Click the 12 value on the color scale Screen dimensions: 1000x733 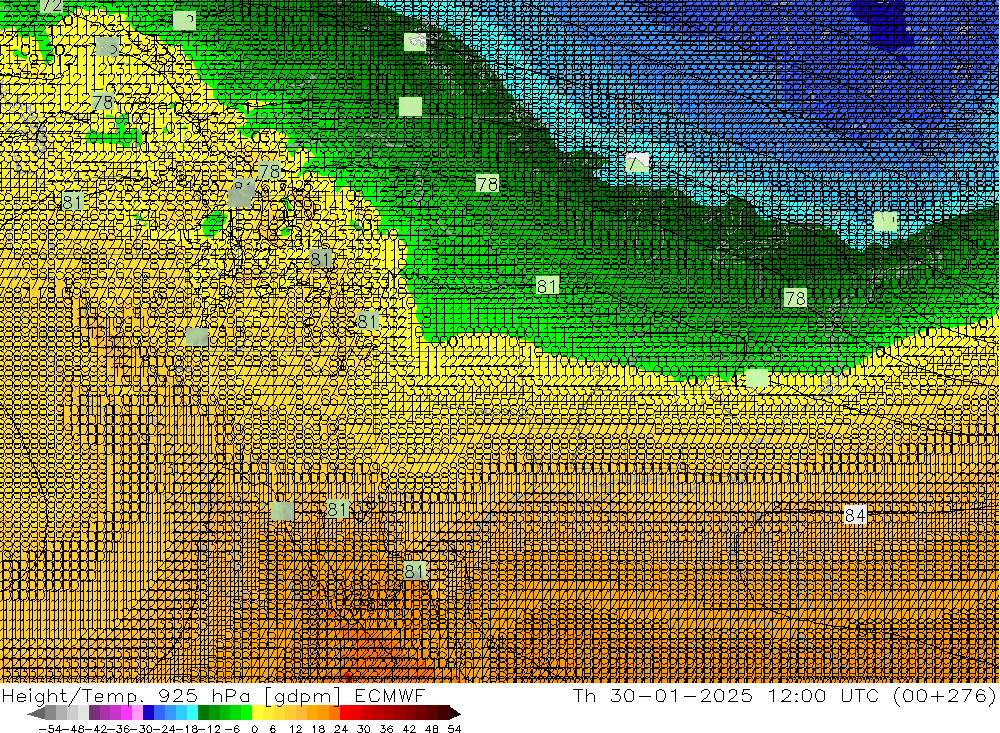[296, 729]
